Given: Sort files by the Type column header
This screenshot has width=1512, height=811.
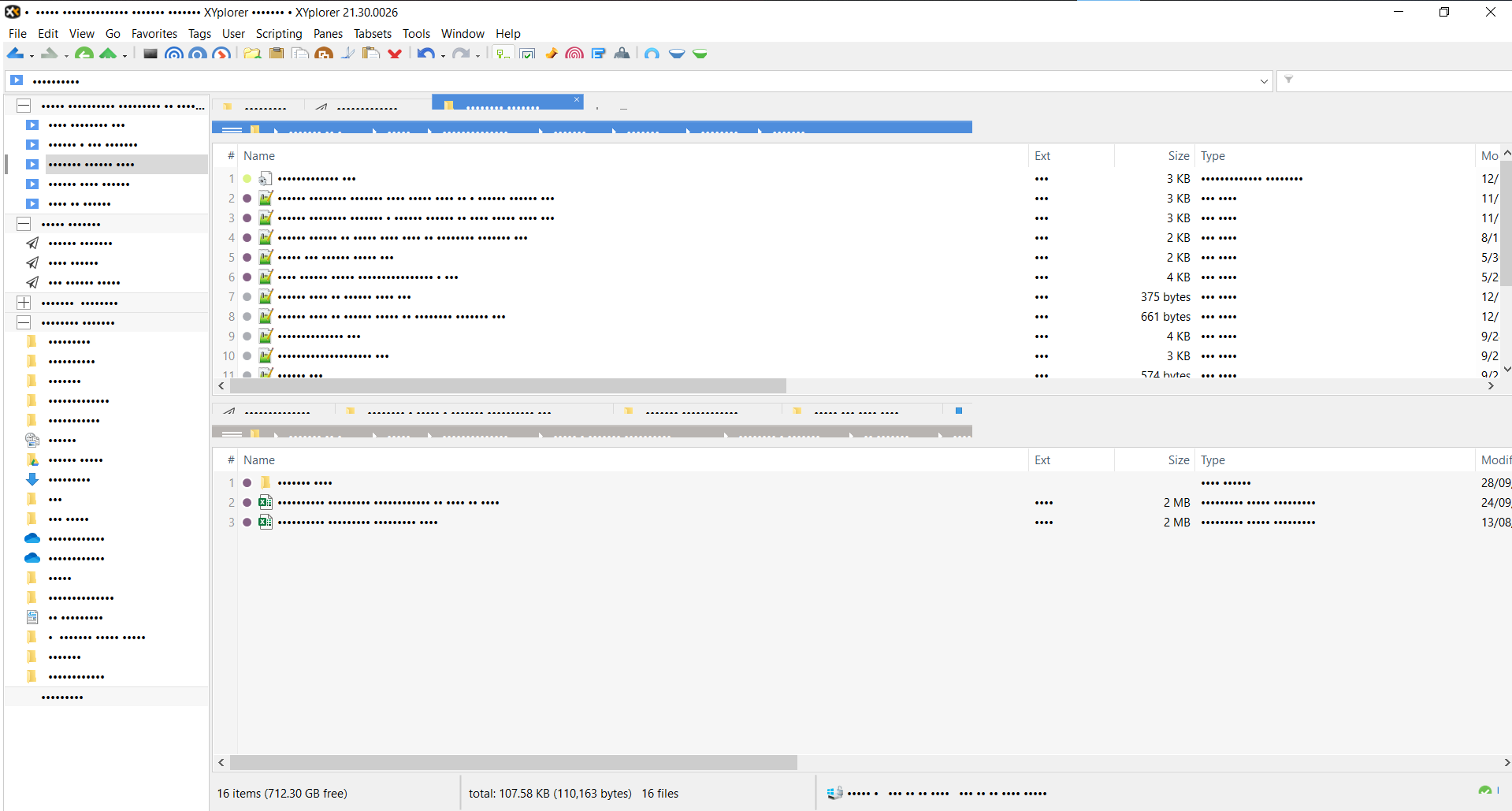Looking at the screenshot, I should 1213,155.
